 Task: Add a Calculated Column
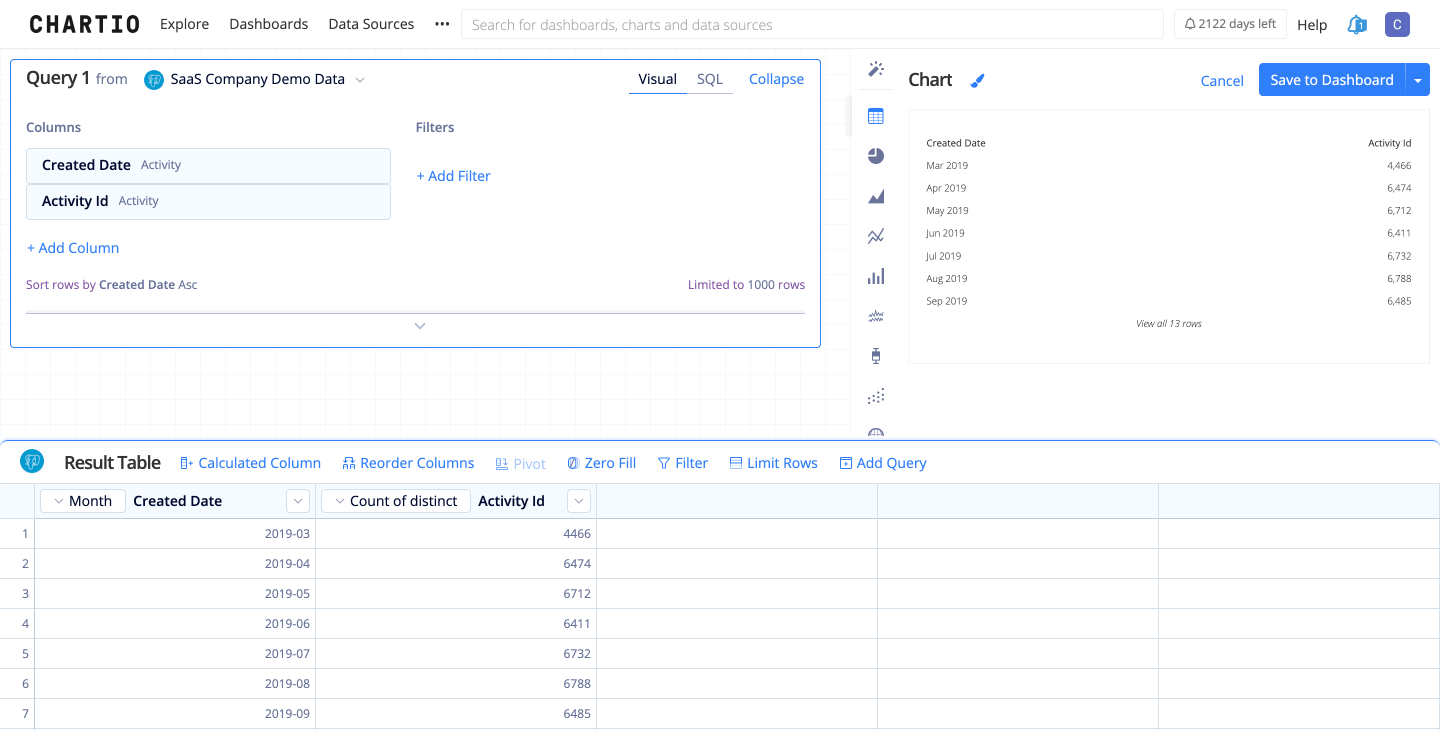point(251,463)
